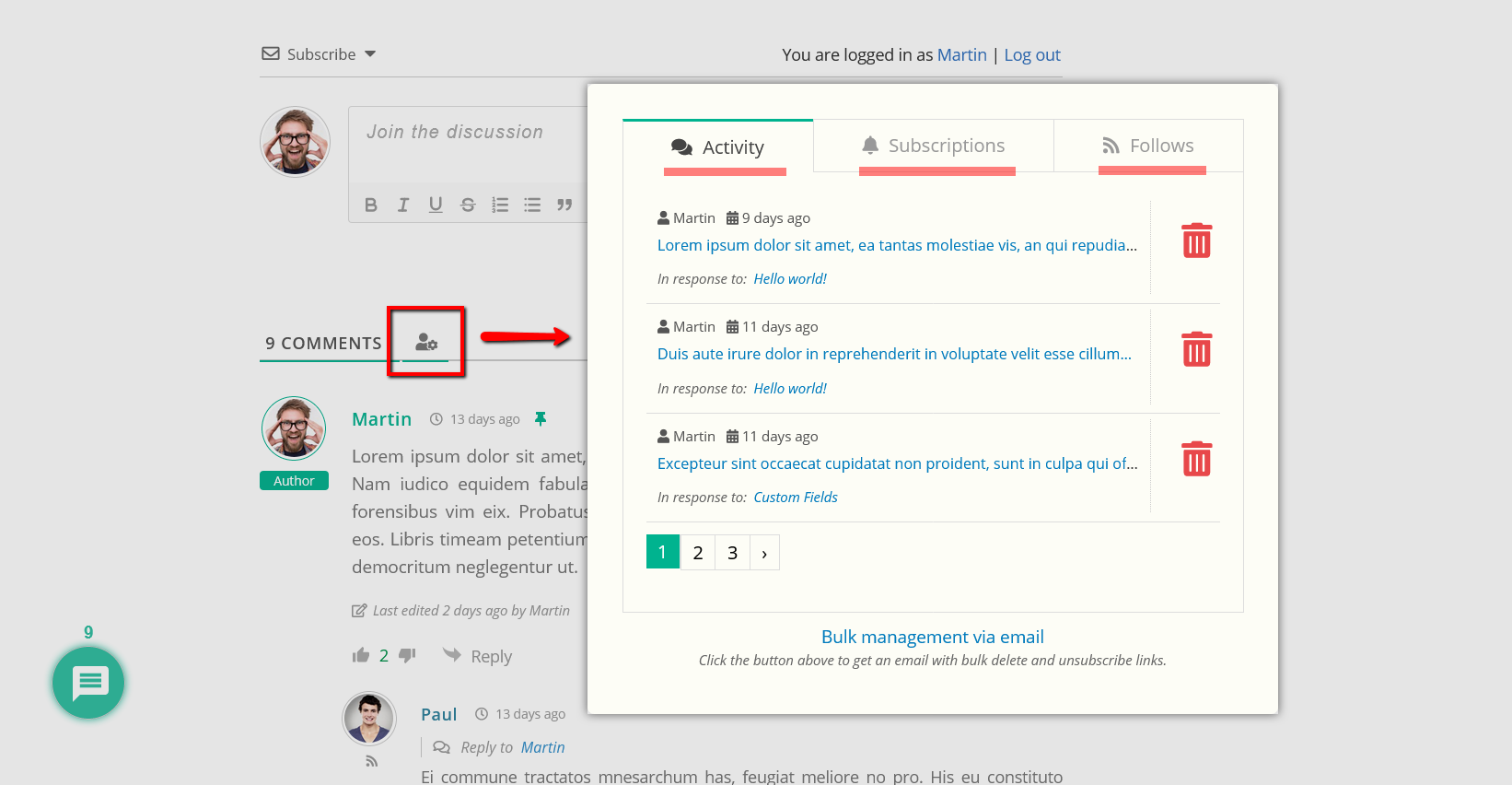
Task: Insert a blockquote in the editor
Action: pos(564,205)
